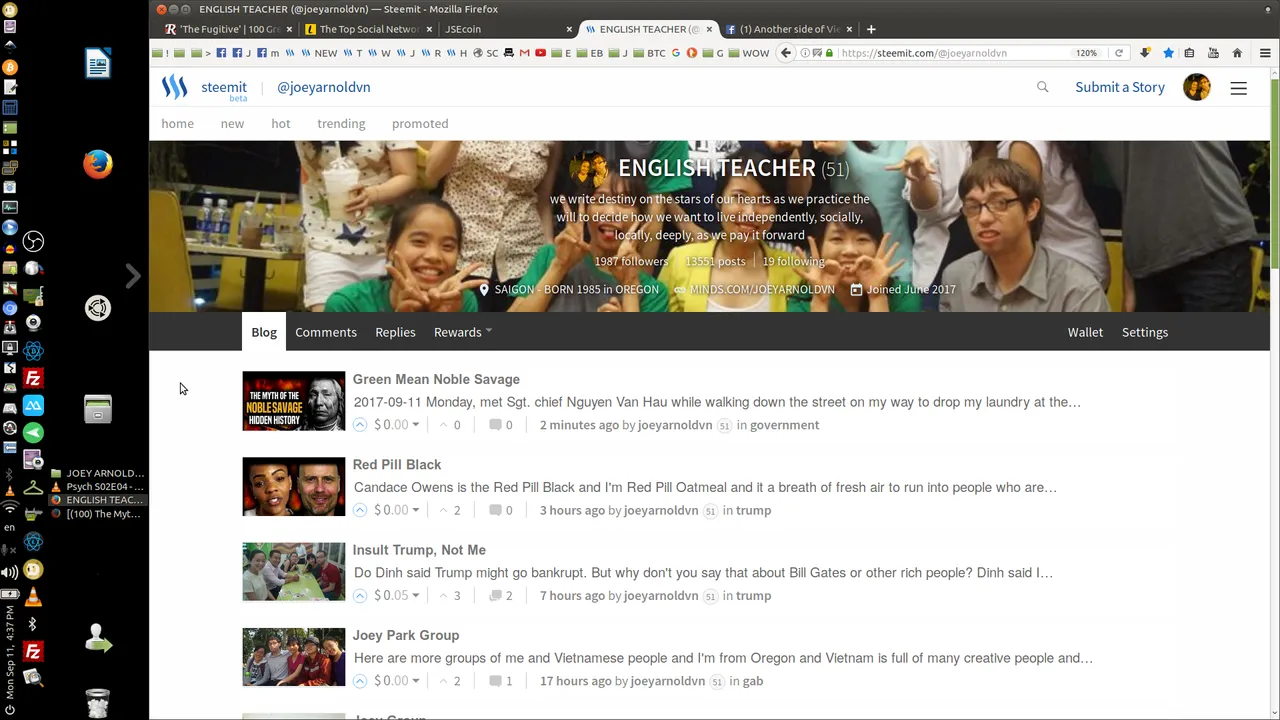Image resolution: width=1280 pixels, height=720 pixels.
Task: Reset the 120% zoom indicator
Action: pyautogui.click(x=1086, y=53)
